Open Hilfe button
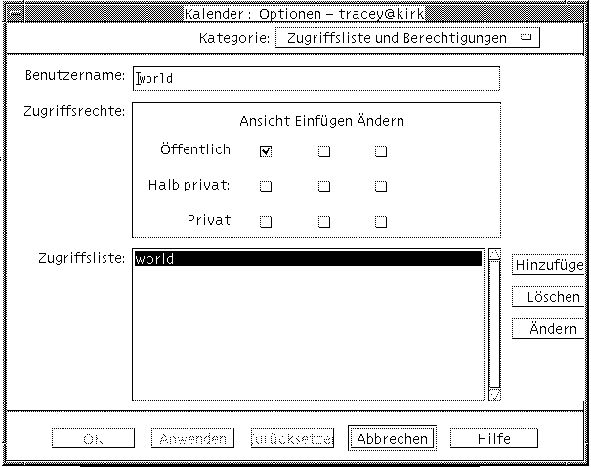This screenshot has height=467, width=591. pyautogui.click(x=494, y=438)
